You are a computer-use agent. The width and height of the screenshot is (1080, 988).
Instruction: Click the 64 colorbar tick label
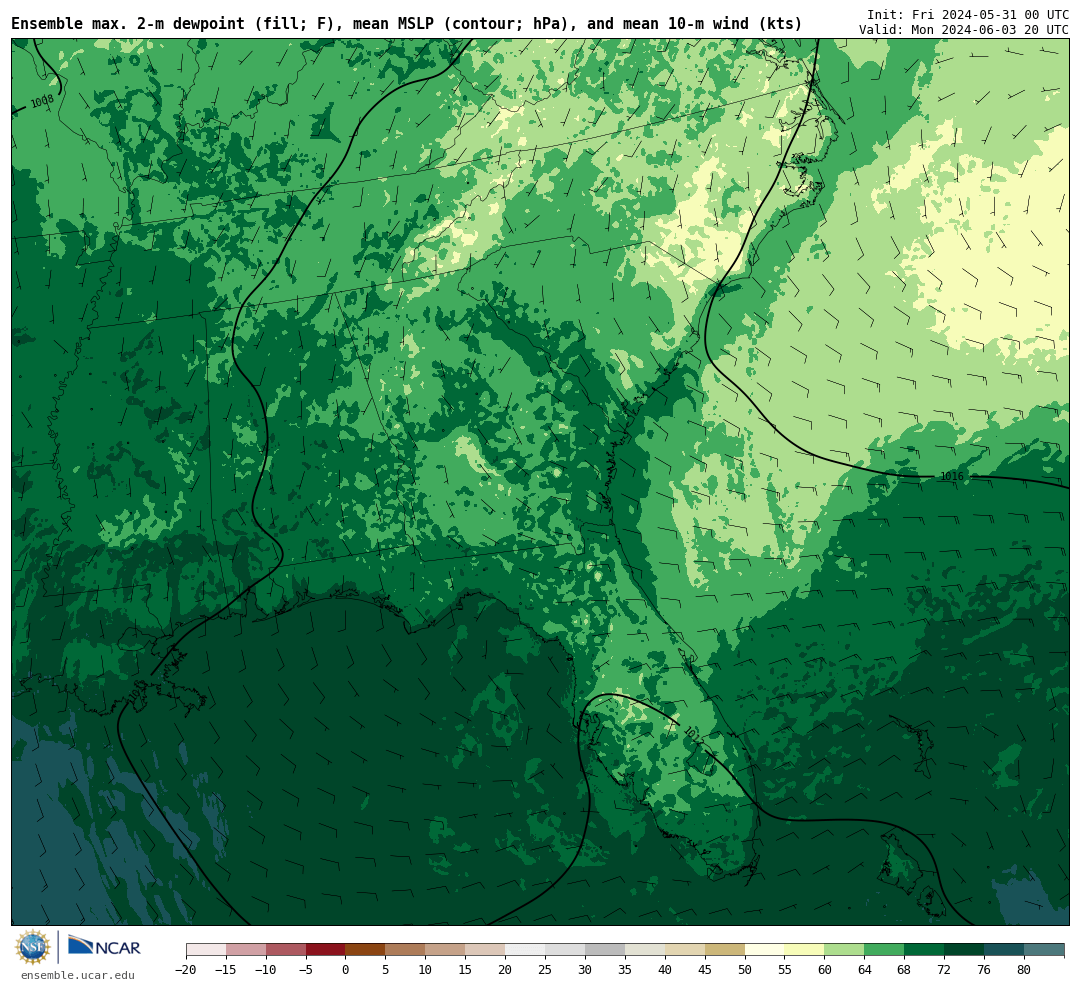point(865,970)
